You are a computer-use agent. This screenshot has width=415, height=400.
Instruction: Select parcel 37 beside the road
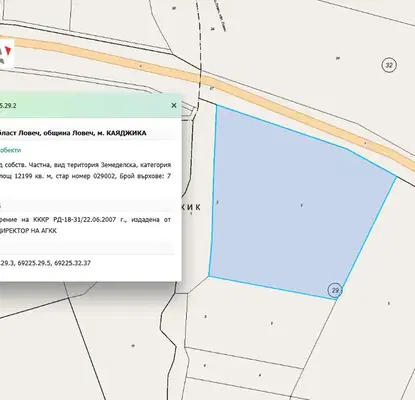(x=211, y=89)
